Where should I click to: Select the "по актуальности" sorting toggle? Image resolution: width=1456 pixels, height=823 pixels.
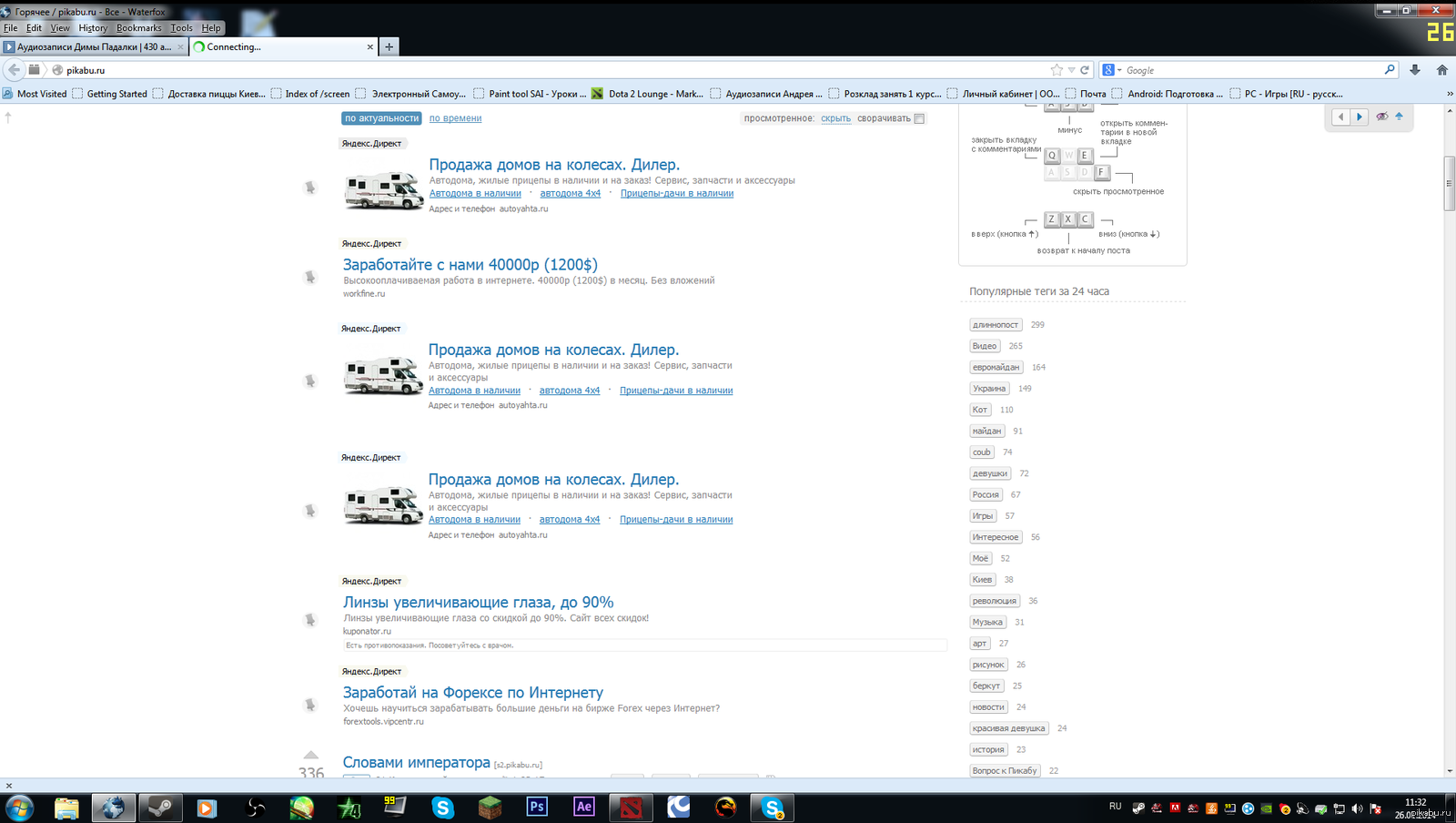(381, 118)
